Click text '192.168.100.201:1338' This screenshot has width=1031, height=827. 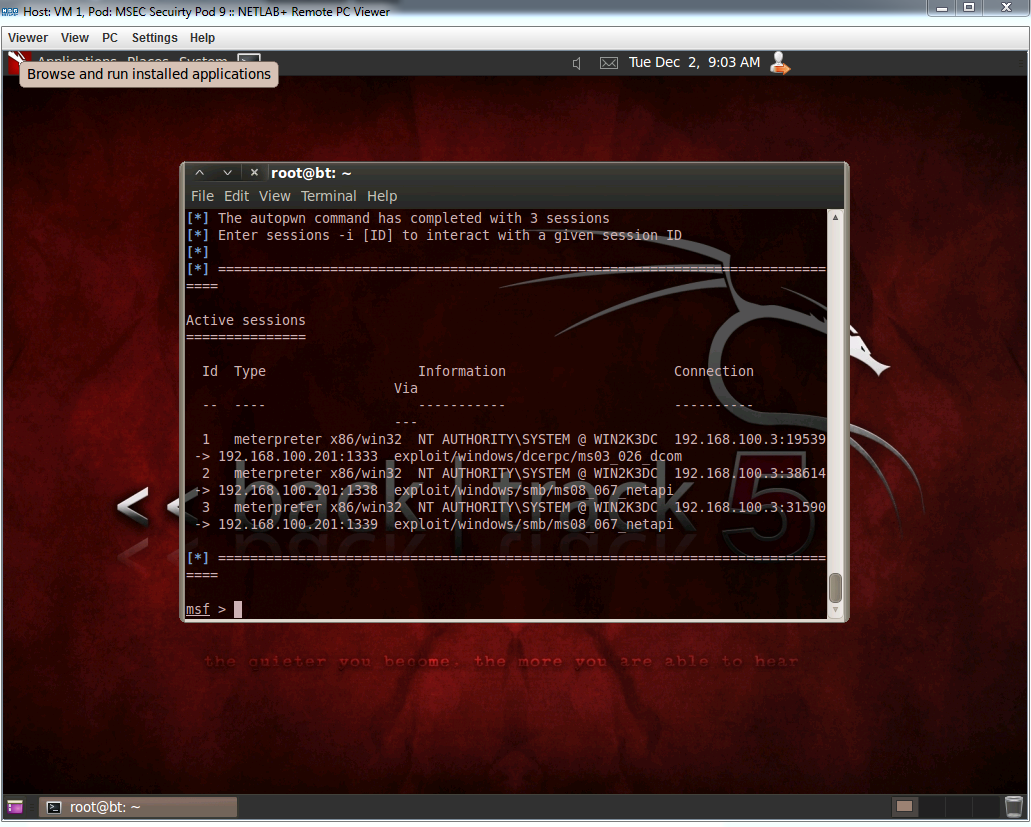298,490
